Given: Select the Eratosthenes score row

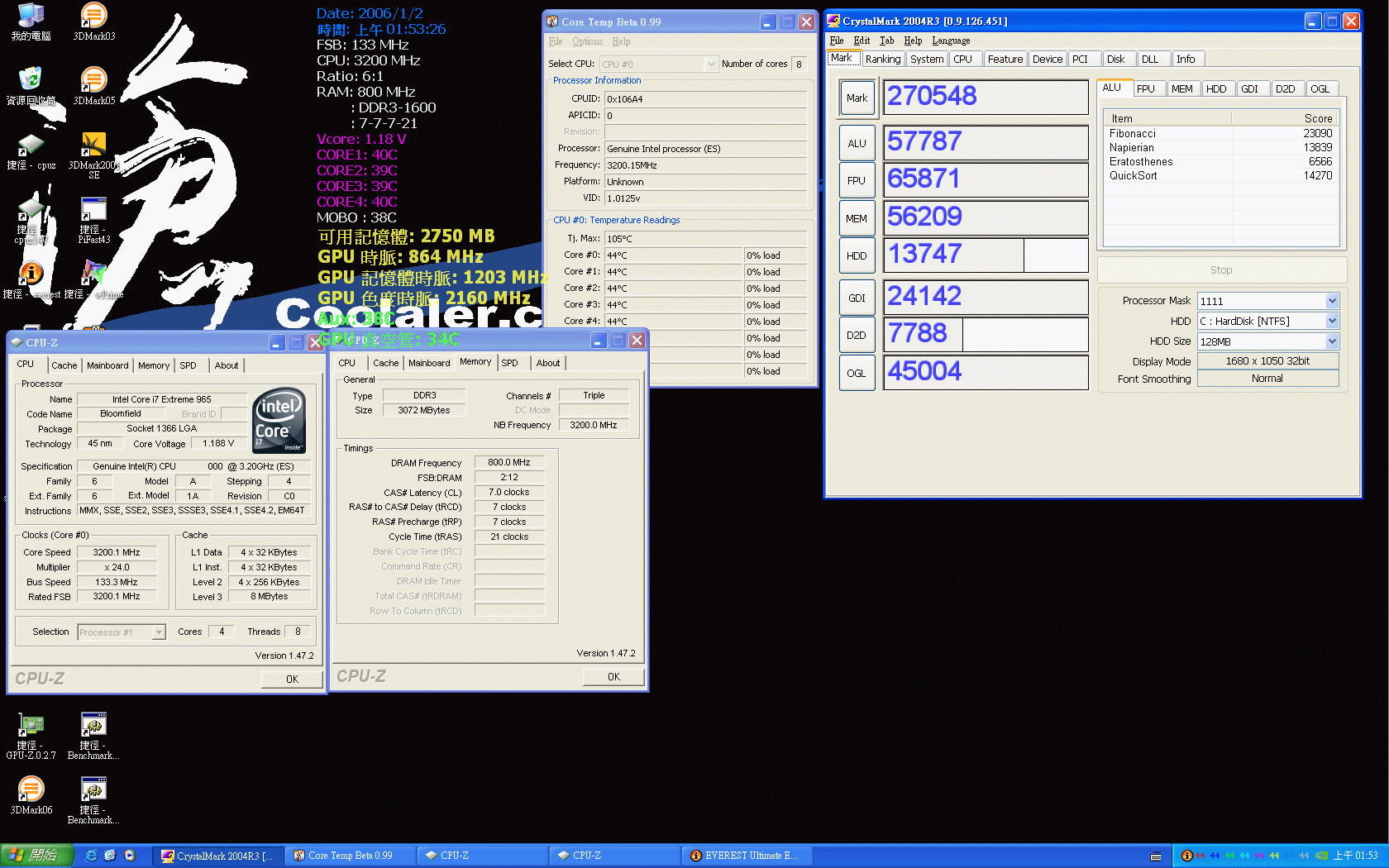Looking at the screenshot, I should click(x=1220, y=161).
